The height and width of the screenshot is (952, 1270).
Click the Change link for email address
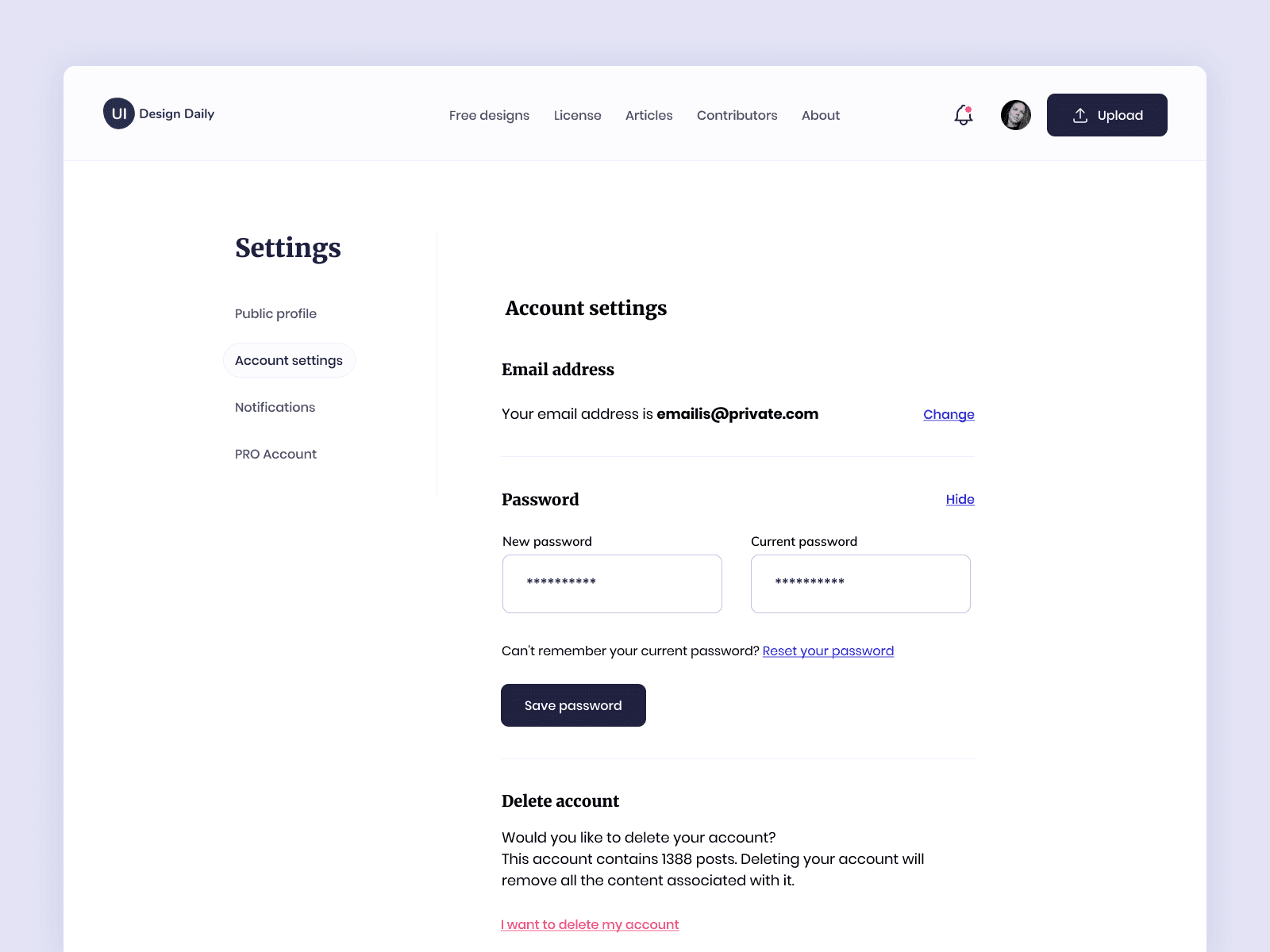949,414
